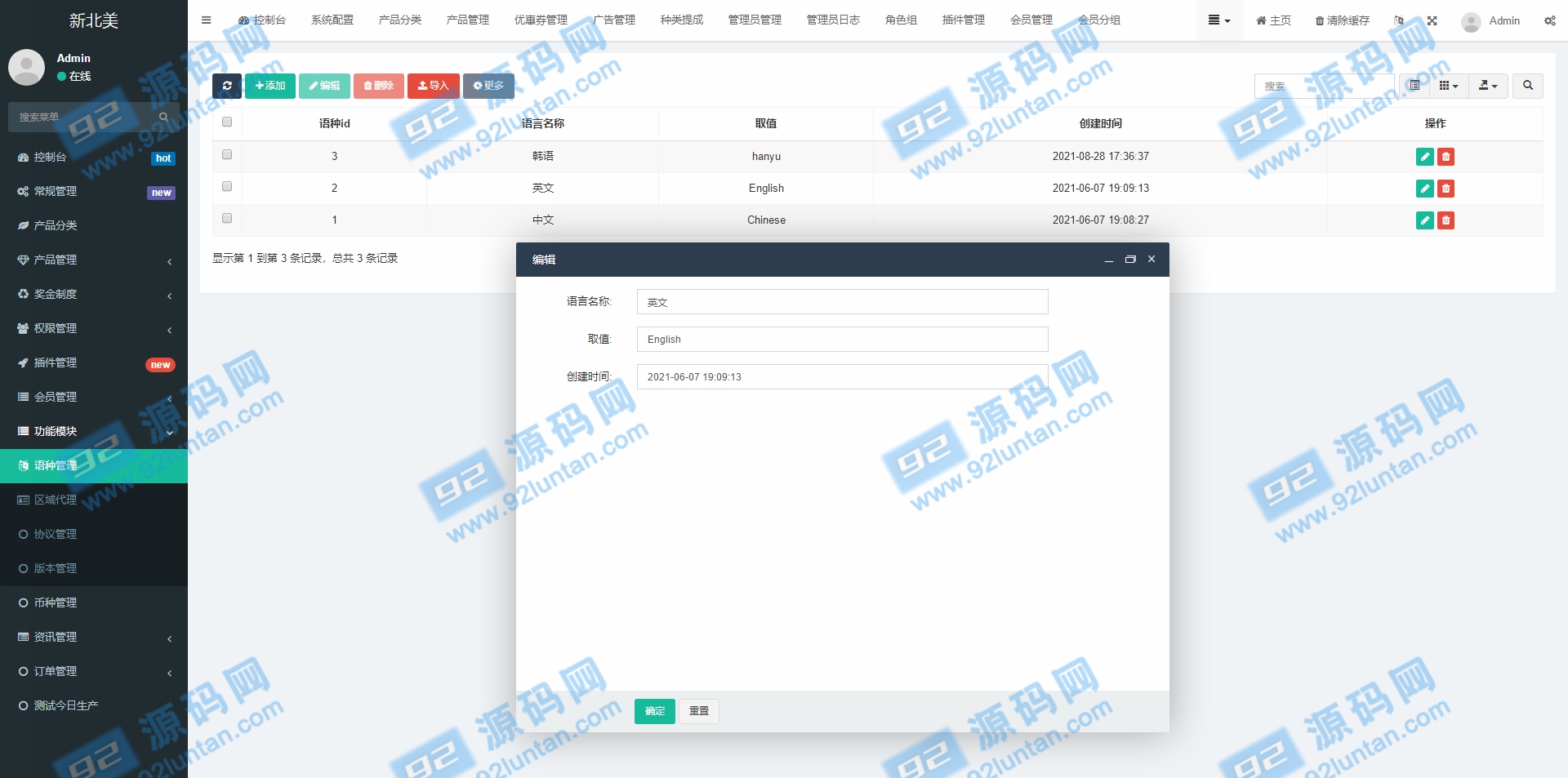The height and width of the screenshot is (778, 1568).
Task: Check the select-all checkbox in table header
Action: pos(227,122)
